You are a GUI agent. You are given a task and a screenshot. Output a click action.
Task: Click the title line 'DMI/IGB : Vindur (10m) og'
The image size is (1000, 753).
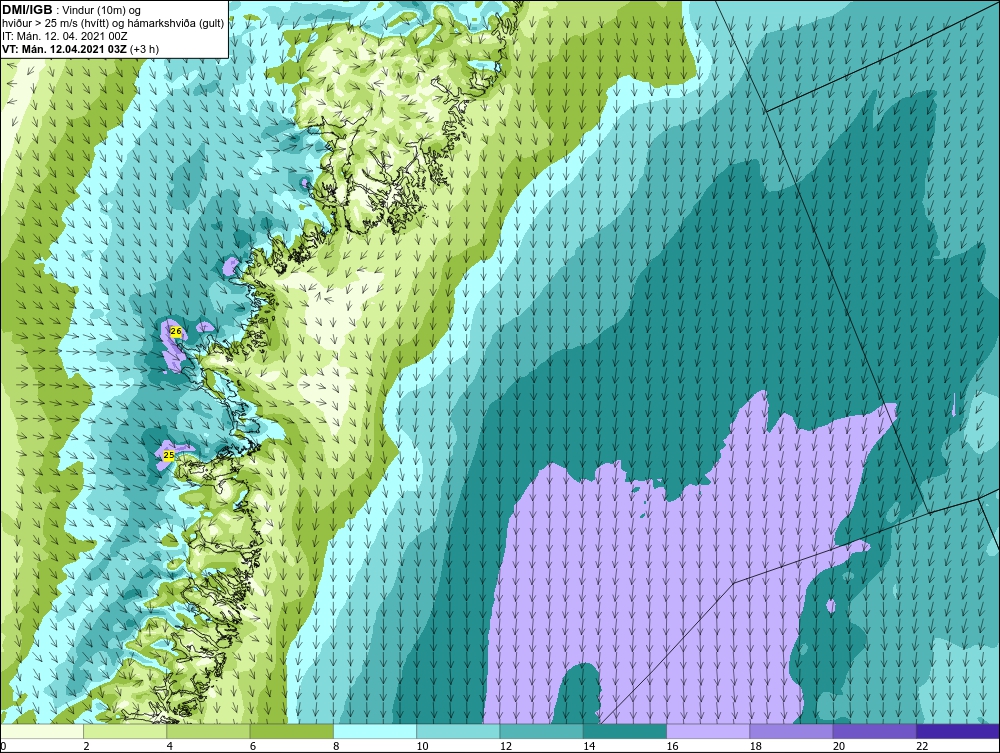point(72,10)
